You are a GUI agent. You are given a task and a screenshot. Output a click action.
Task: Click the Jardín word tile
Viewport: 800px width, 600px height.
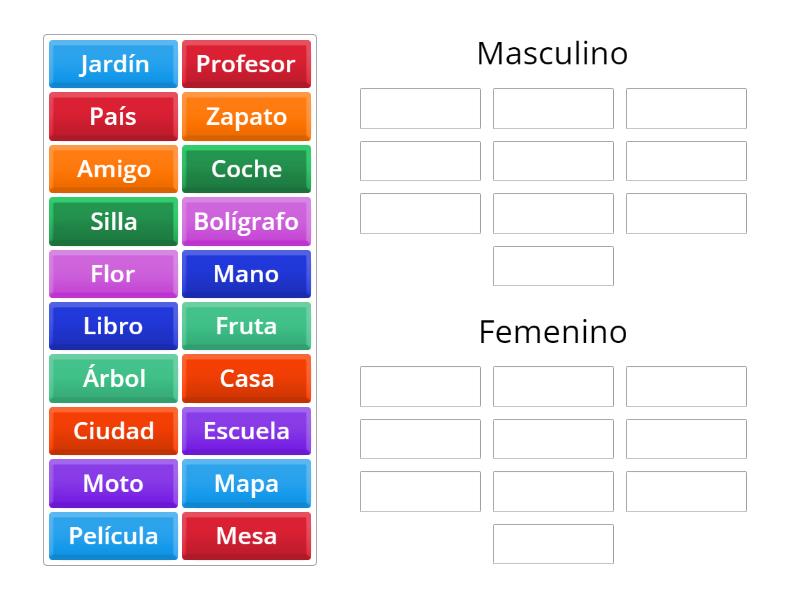pos(113,64)
